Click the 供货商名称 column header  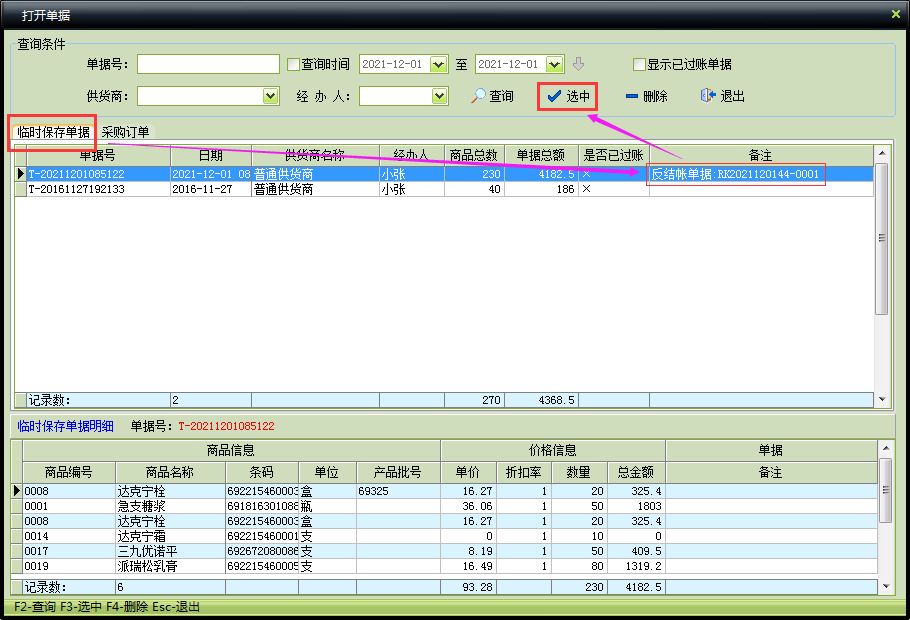click(315, 155)
